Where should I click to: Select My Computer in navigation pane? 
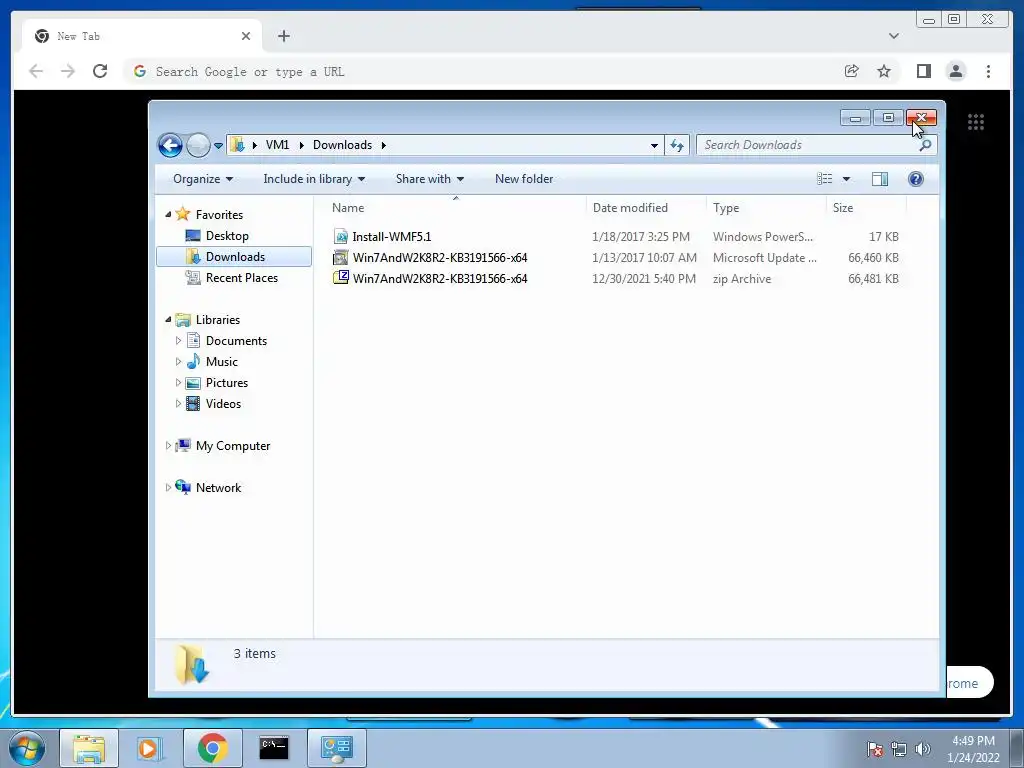click(232, 445)
